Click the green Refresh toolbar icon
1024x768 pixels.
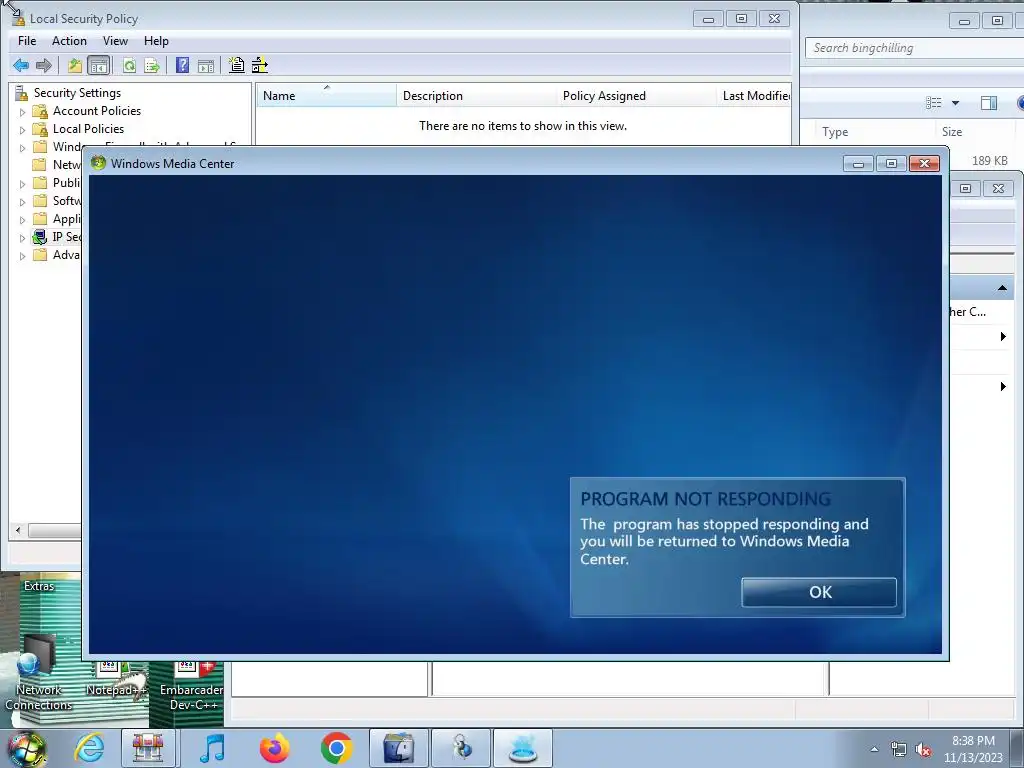[129, 65]
